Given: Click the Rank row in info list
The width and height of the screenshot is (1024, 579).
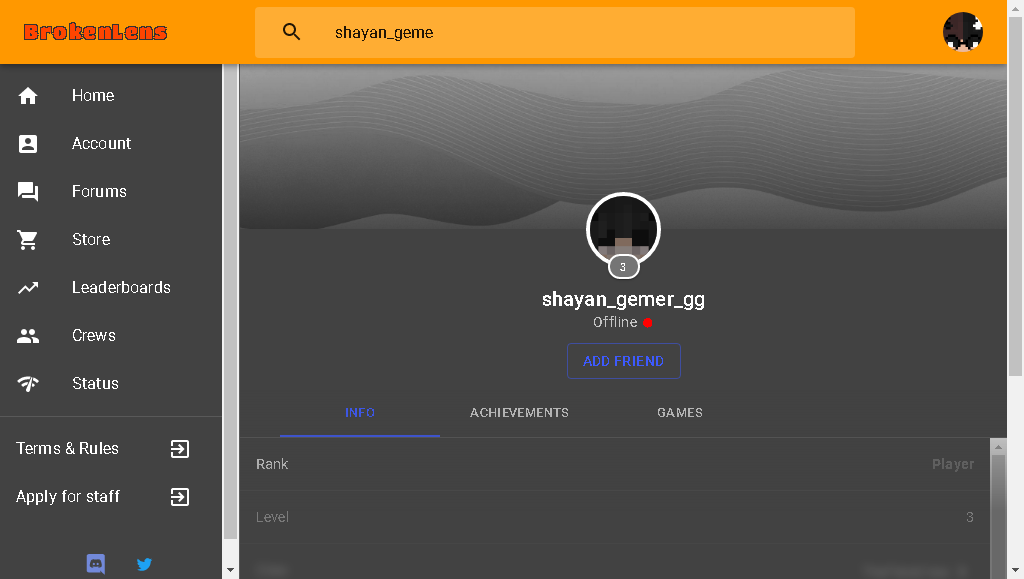Looking at the screenshot, I should (615, 464).
